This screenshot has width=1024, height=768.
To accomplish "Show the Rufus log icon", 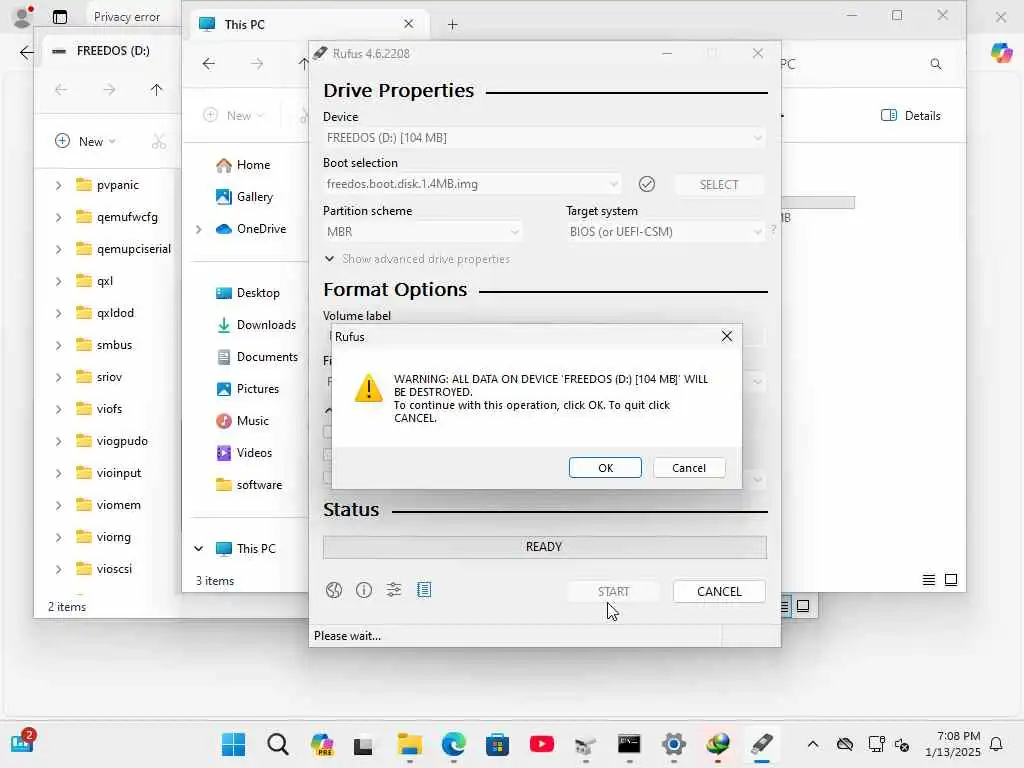I will [424, 590].
